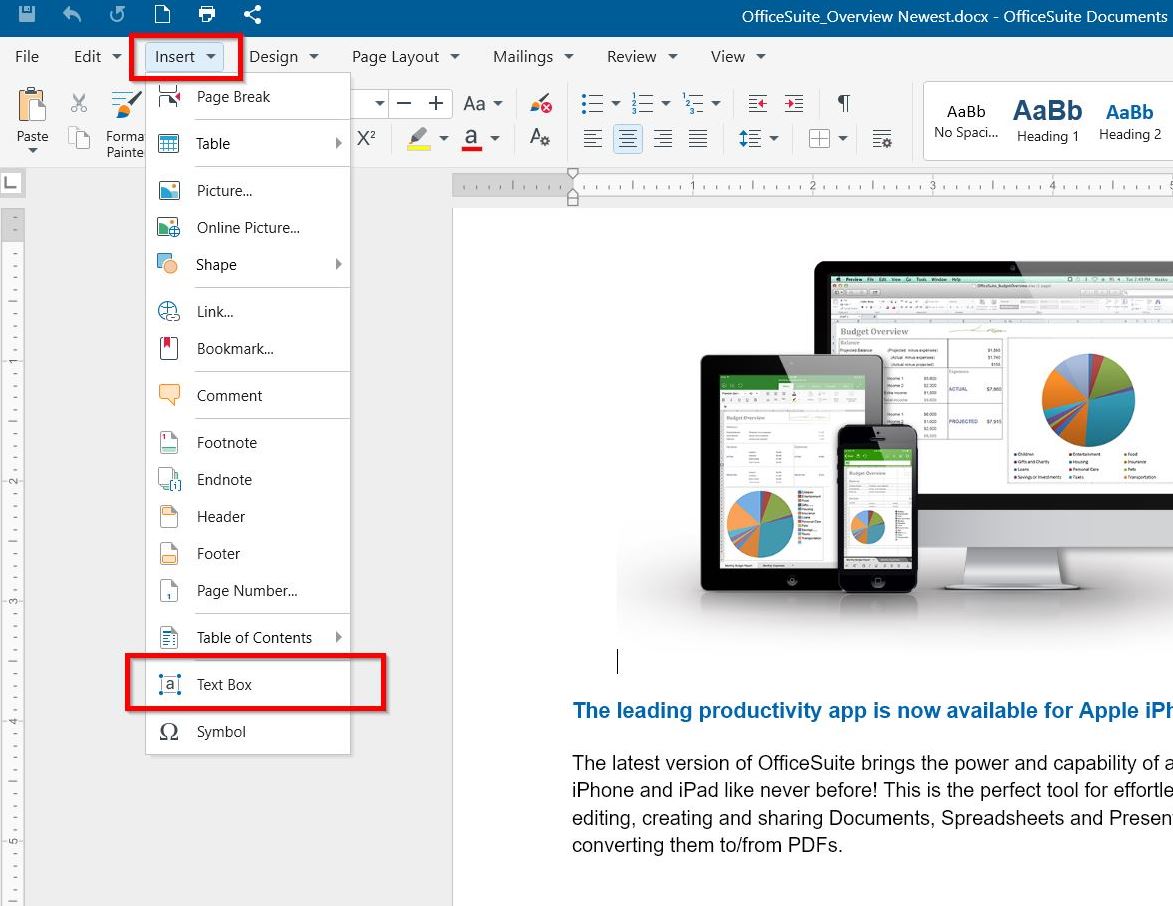Open the Page Layout menu
The image size is (1173, 906).
[x=405, y=57]
